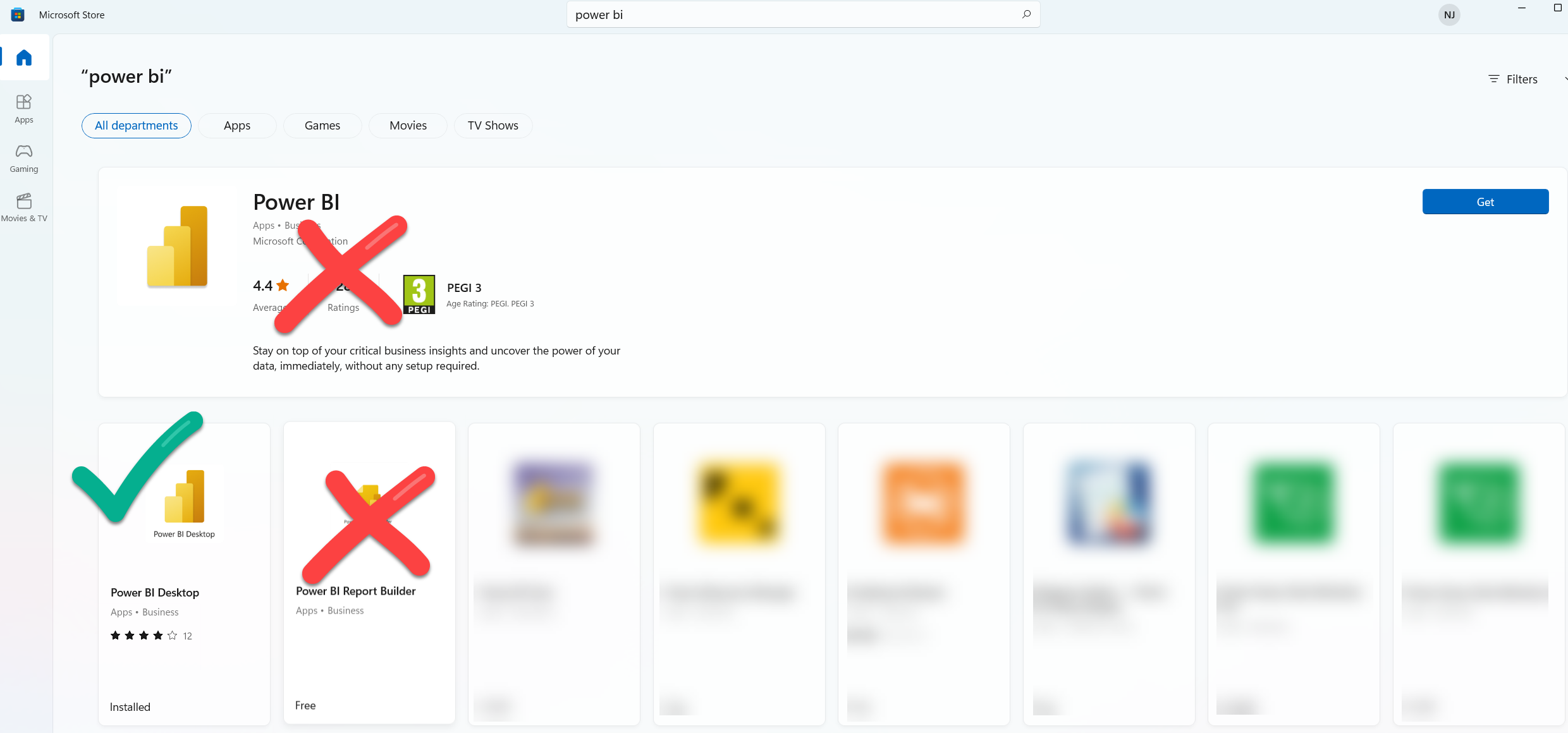The image size is (1568, 733).
Task: Click the 4.4 average rating value
Action: tap(271, 286)
